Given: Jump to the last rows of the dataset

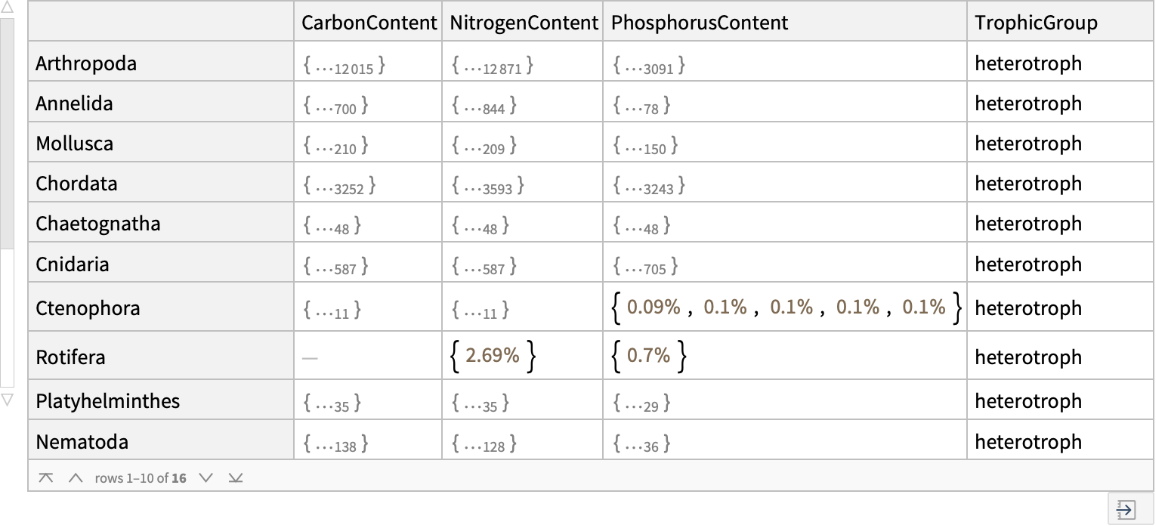Looking at the screenshot, I should (234, 477).
